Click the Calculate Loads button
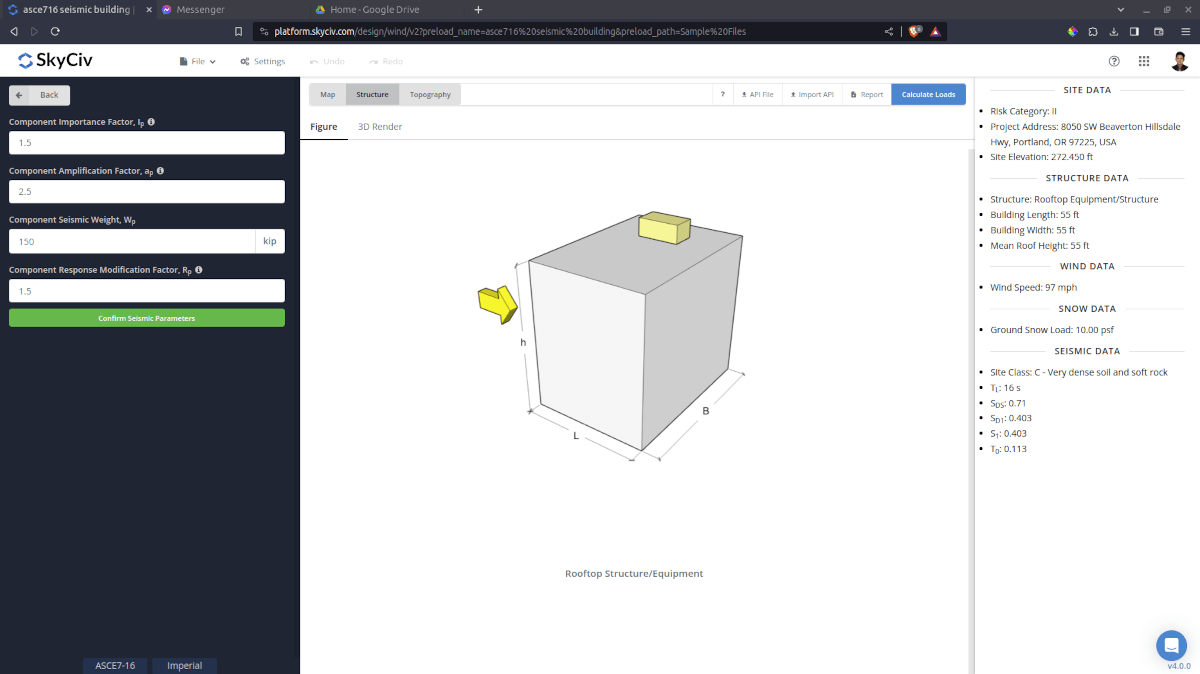1200x674 pixels. tap(928, 95)
